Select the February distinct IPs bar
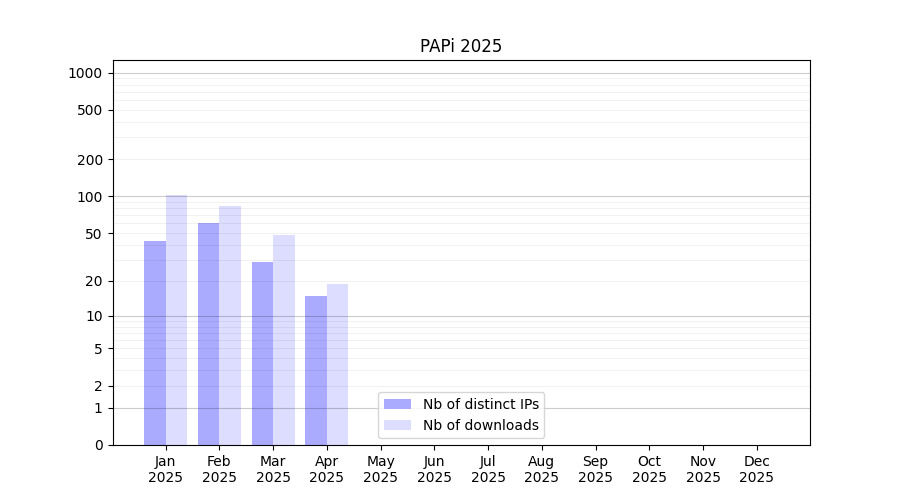The width and height of the screenshot is (900, 500). (x=208, y=334)
